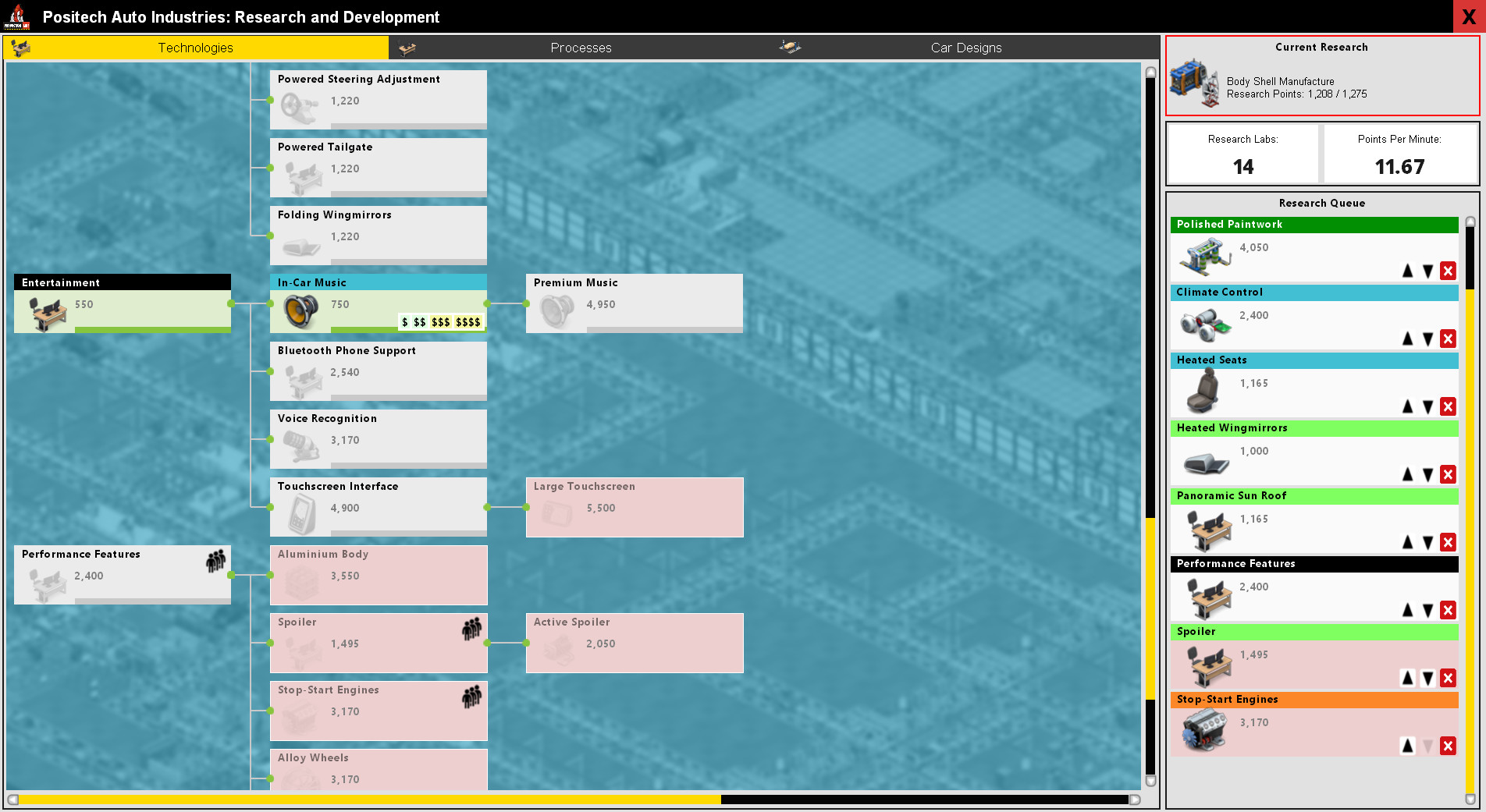
Task: Move Polished Paintwork down in the queue
Action: coord(1428,271)
